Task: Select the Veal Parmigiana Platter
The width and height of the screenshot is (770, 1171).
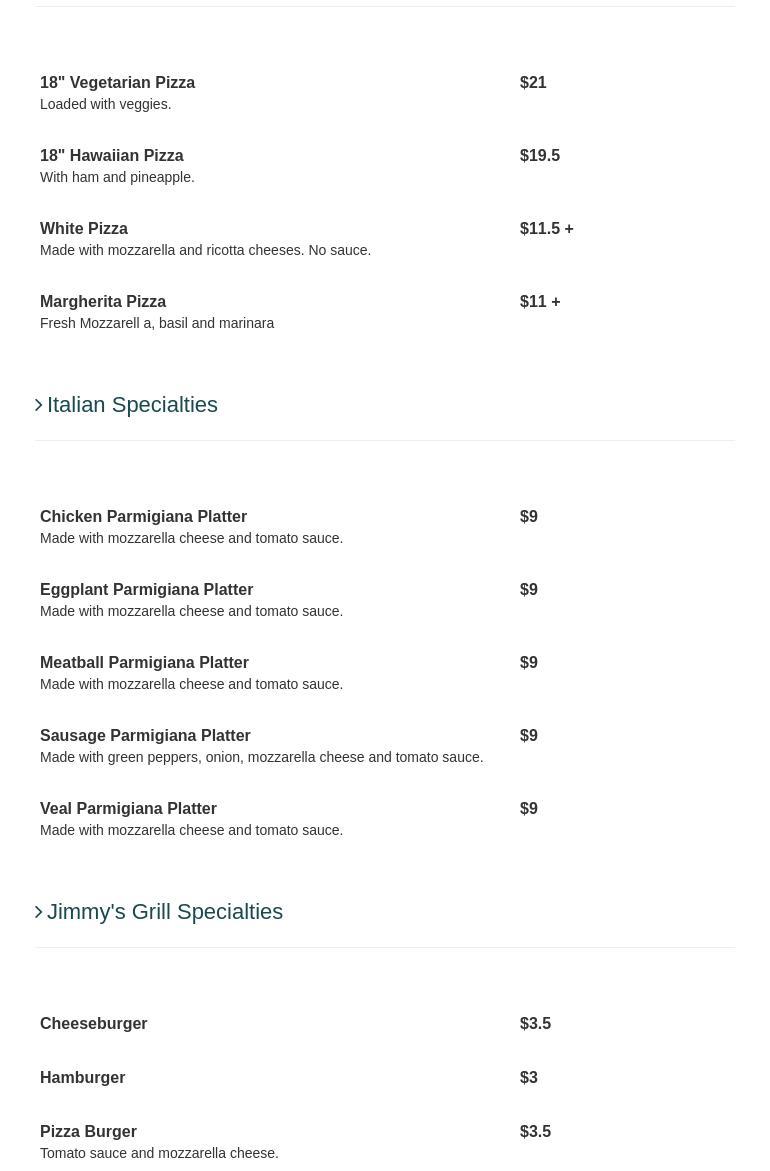Action: coord(128,809)
